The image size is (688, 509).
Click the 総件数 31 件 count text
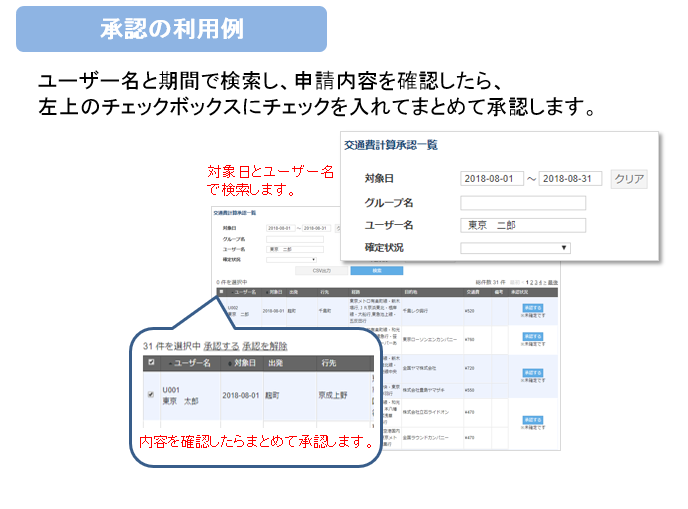490,282
